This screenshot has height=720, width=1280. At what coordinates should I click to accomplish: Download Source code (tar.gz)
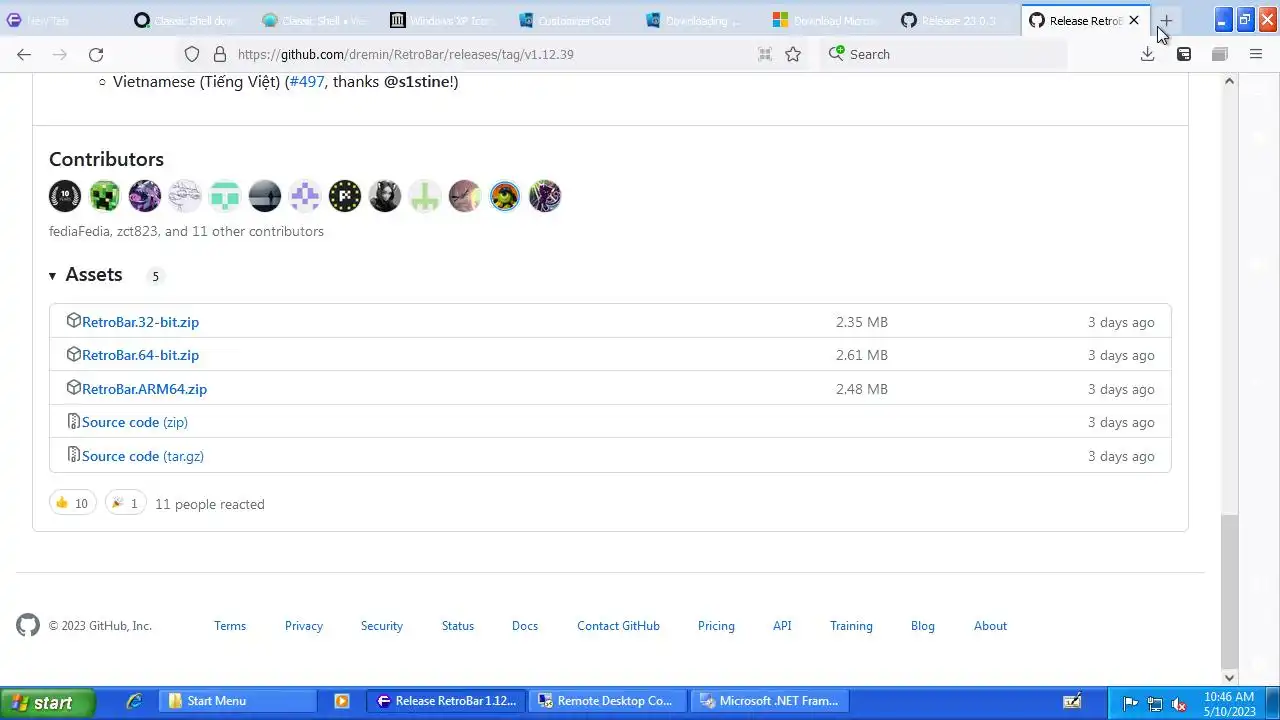(143, 456)
